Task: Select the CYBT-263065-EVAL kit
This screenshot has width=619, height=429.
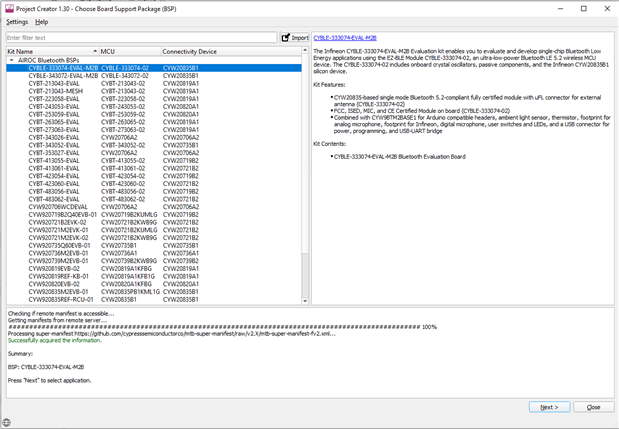Action: pyautogui.click(x=54, y=122)
